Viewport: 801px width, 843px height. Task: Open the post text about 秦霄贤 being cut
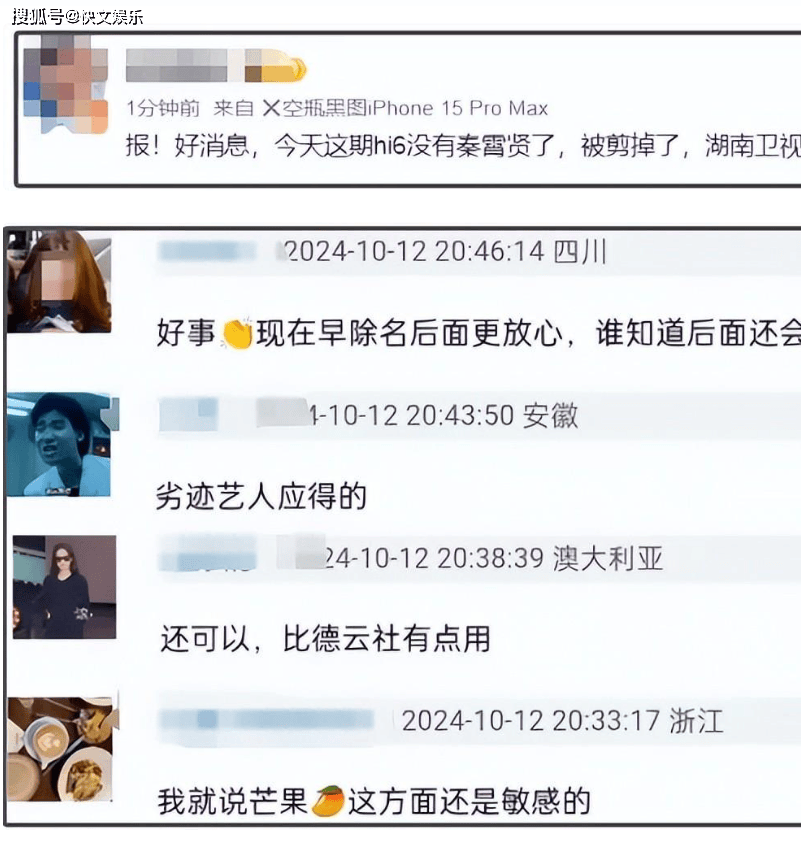click(463, 146)
